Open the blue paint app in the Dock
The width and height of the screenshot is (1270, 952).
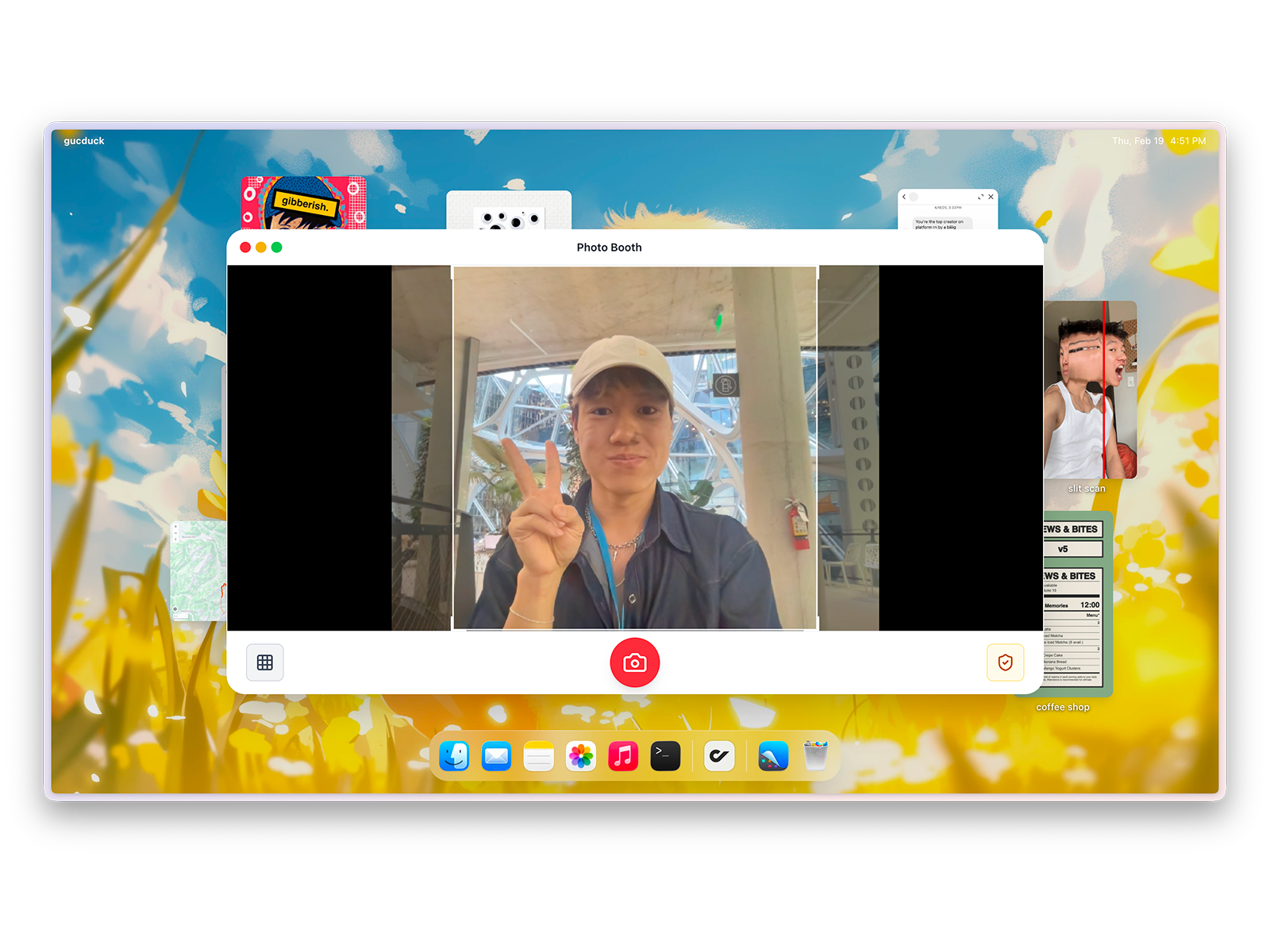point(772,755)
